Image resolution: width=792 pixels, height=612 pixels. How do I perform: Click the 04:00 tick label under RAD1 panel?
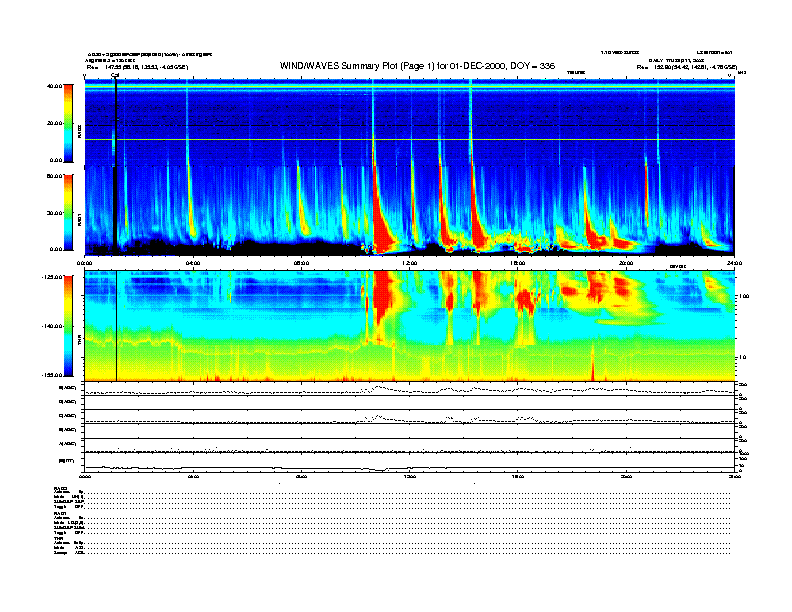click(x=193, y=263)
